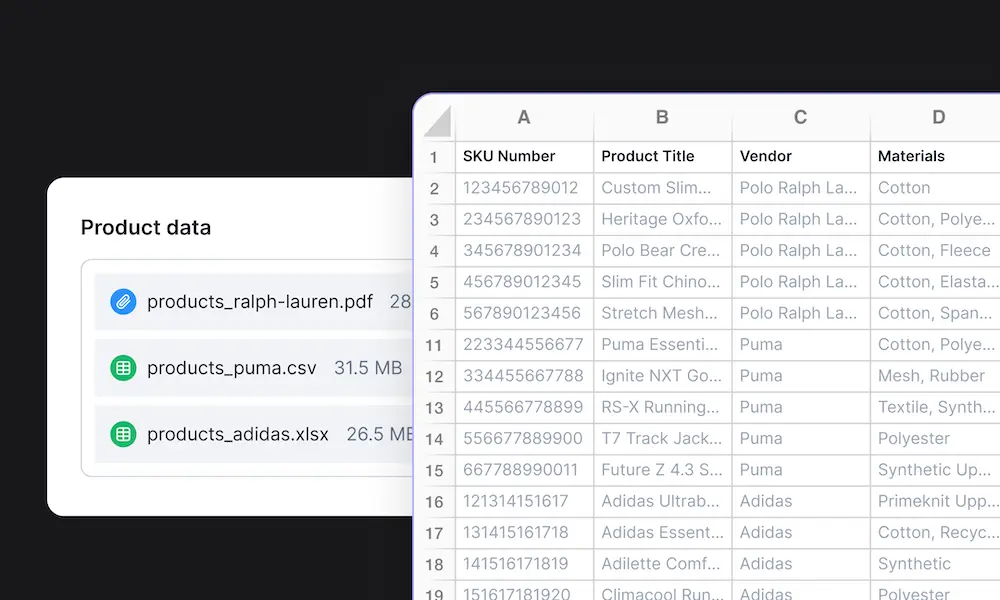The width and height of the screenshot is (1000, 600).
Task: Select column A header
Action: click(524, 117)
